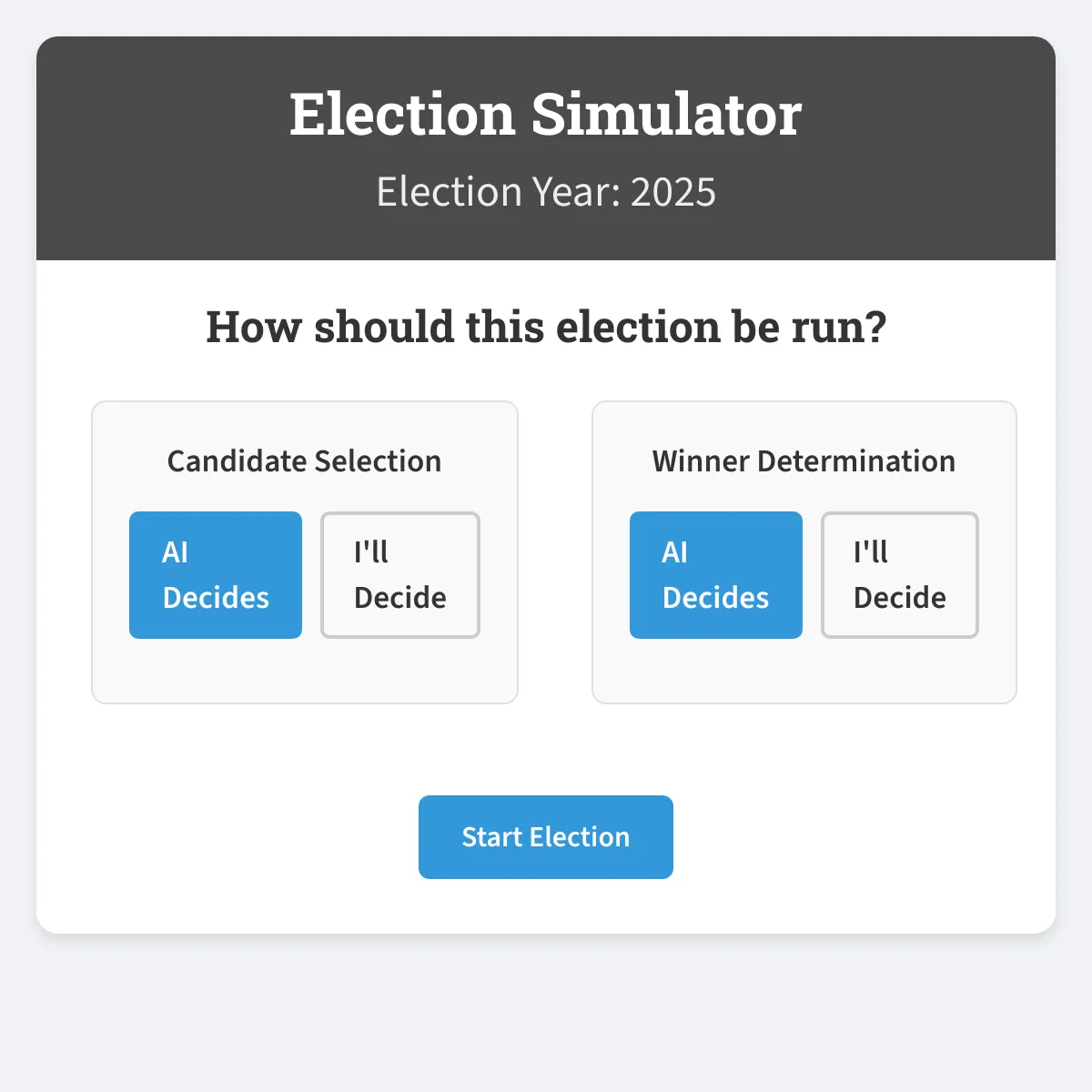Click empty area below Candidate Selection buttons
This screenshot has height=1092, width=1092.
(305, 672)
